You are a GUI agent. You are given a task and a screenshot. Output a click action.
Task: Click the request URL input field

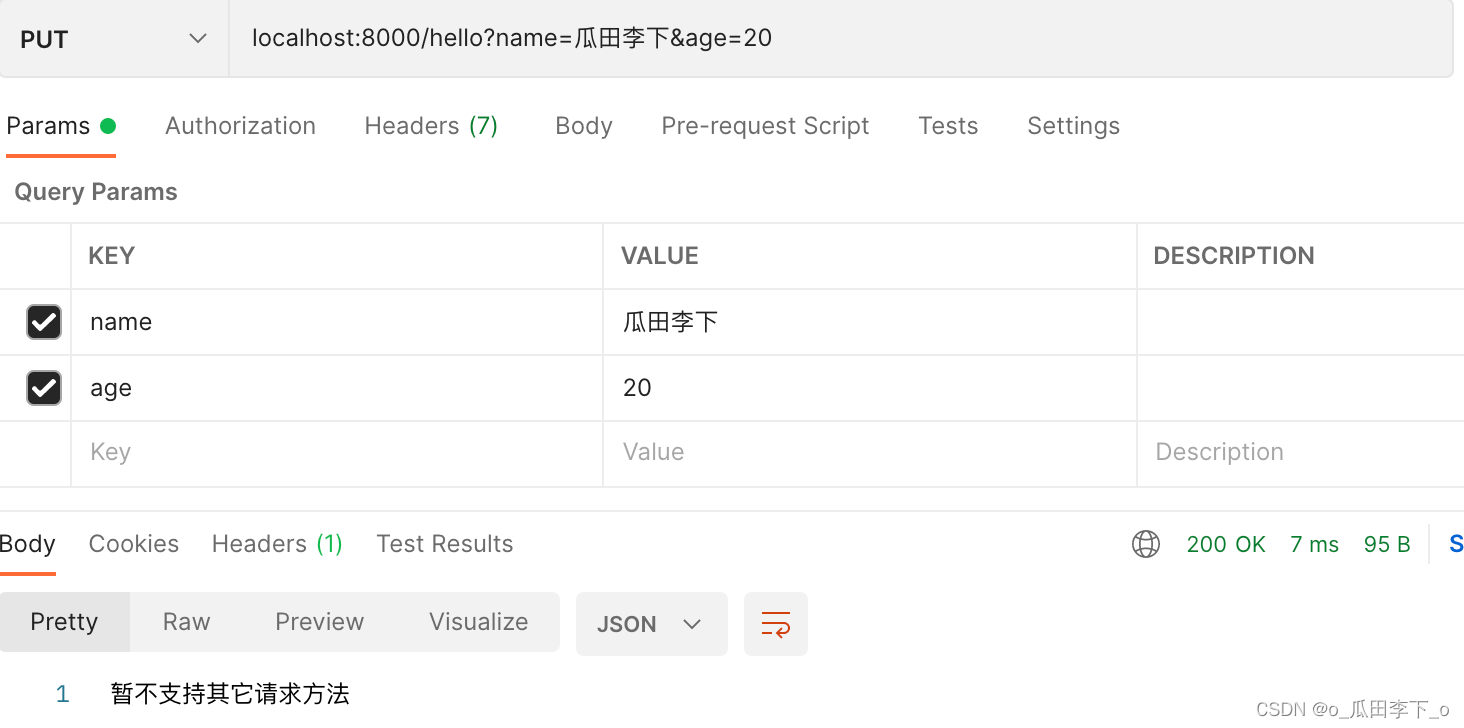840,39
